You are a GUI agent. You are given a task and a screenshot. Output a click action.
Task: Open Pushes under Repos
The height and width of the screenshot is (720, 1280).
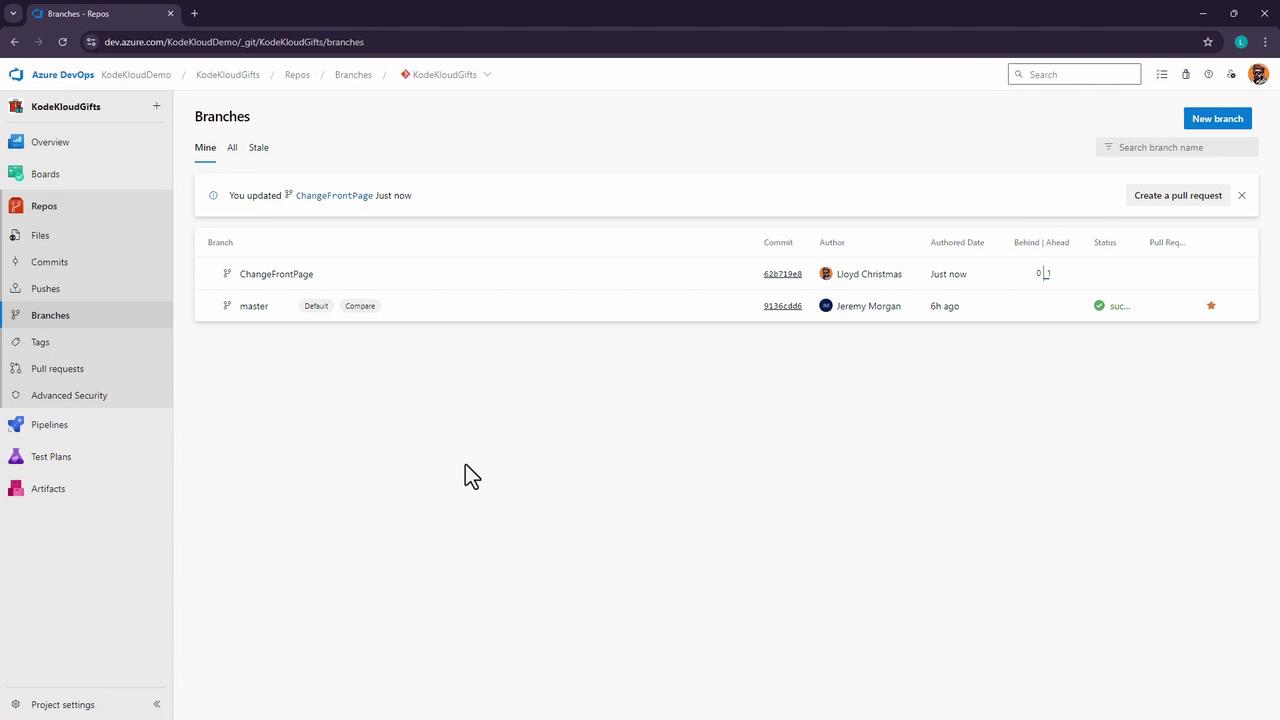point(45,289)
